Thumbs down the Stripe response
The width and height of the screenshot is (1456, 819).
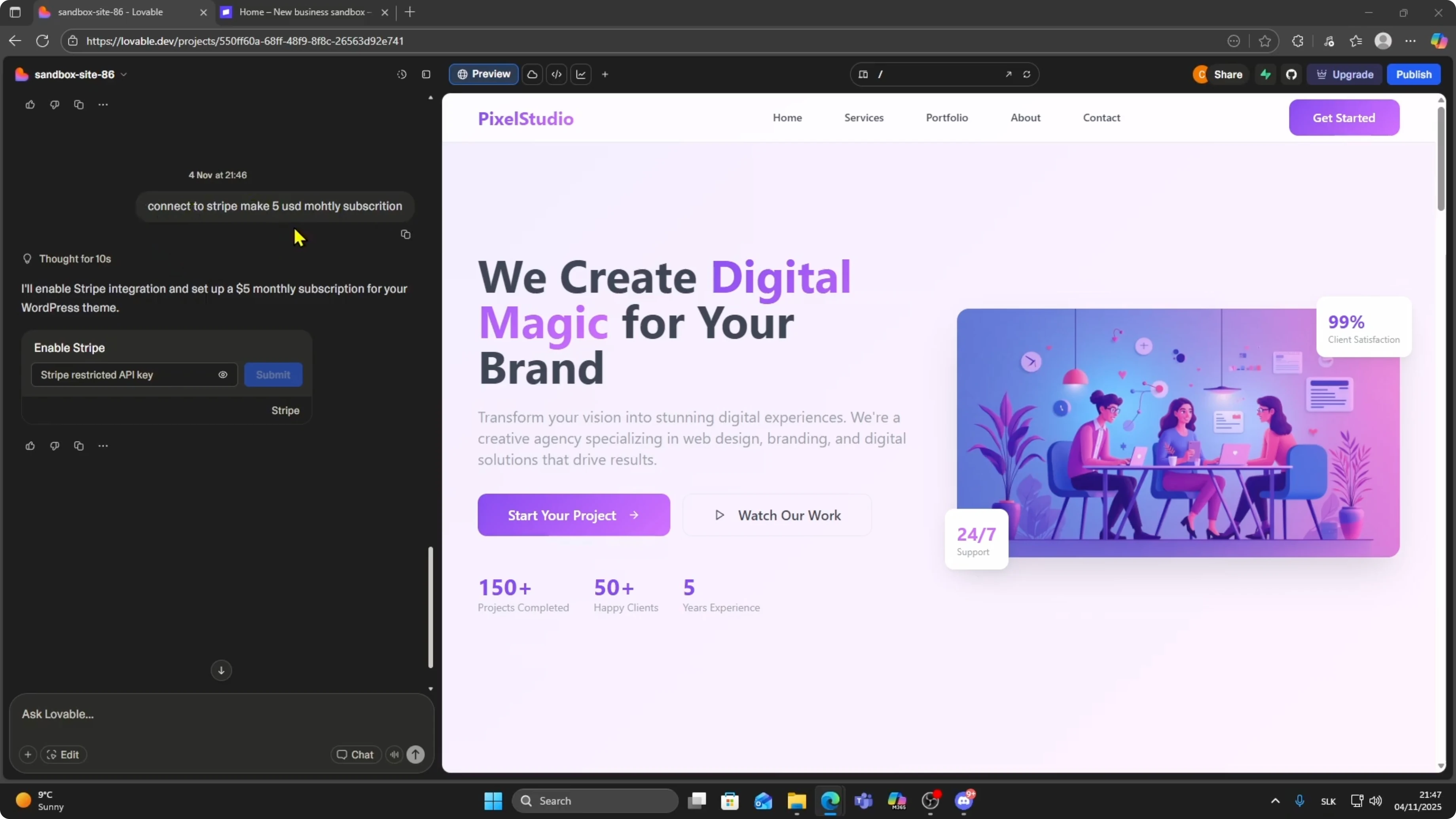(54, 446)
